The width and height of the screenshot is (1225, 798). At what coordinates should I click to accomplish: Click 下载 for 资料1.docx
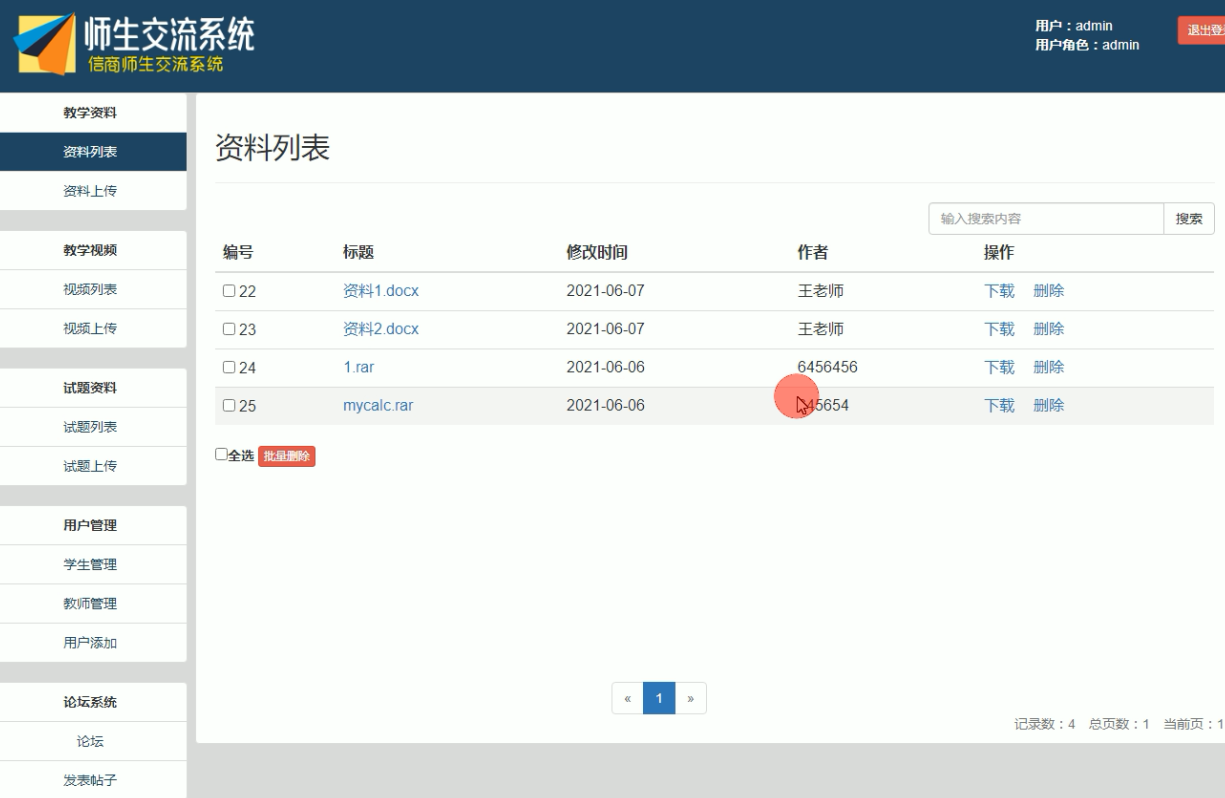999,291
